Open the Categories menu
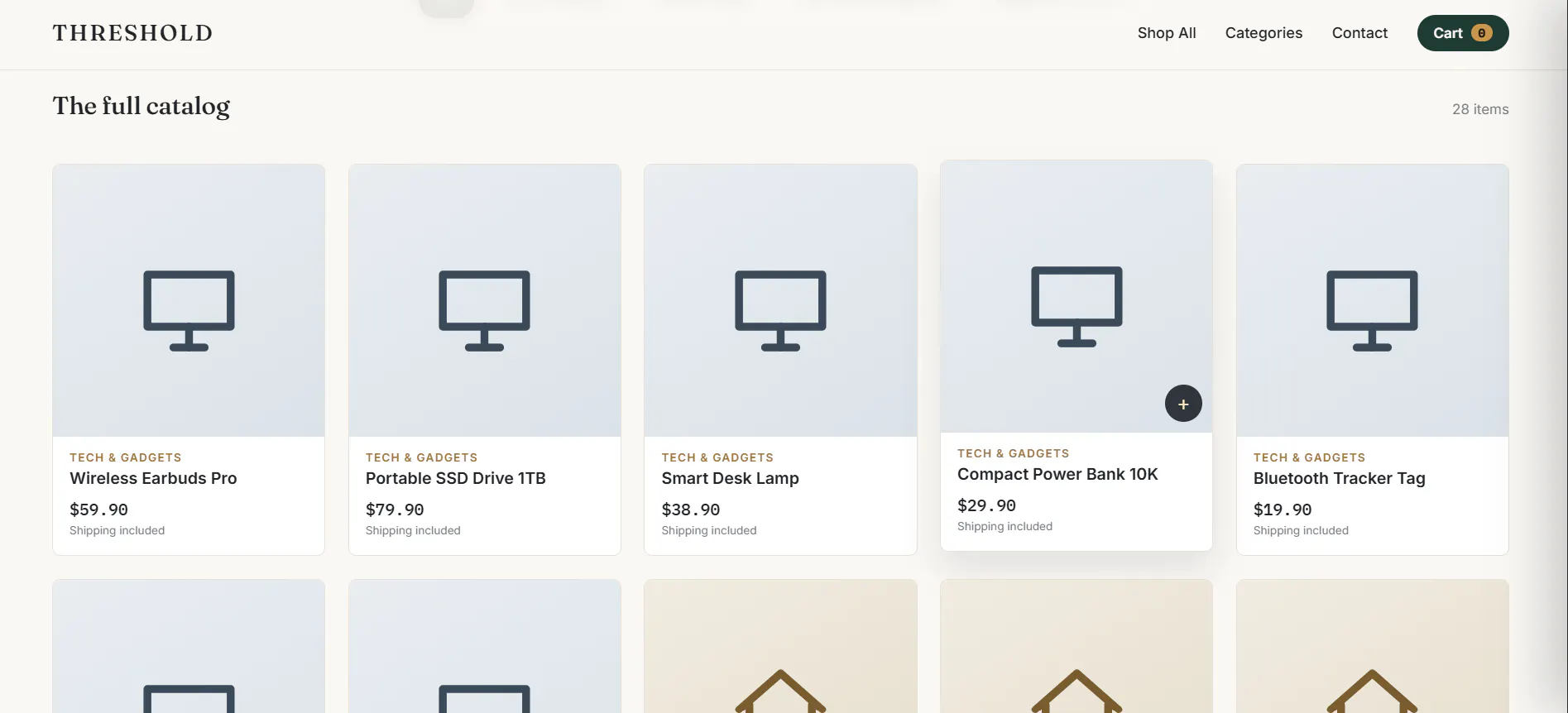1568x713 pixels. point(1264,33)
